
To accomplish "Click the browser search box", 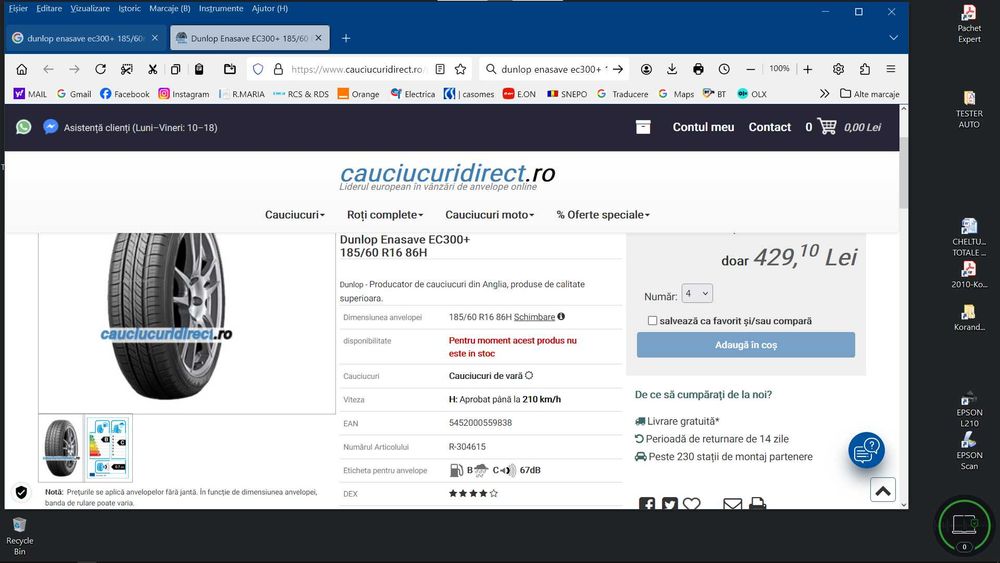I will [554, 69].
